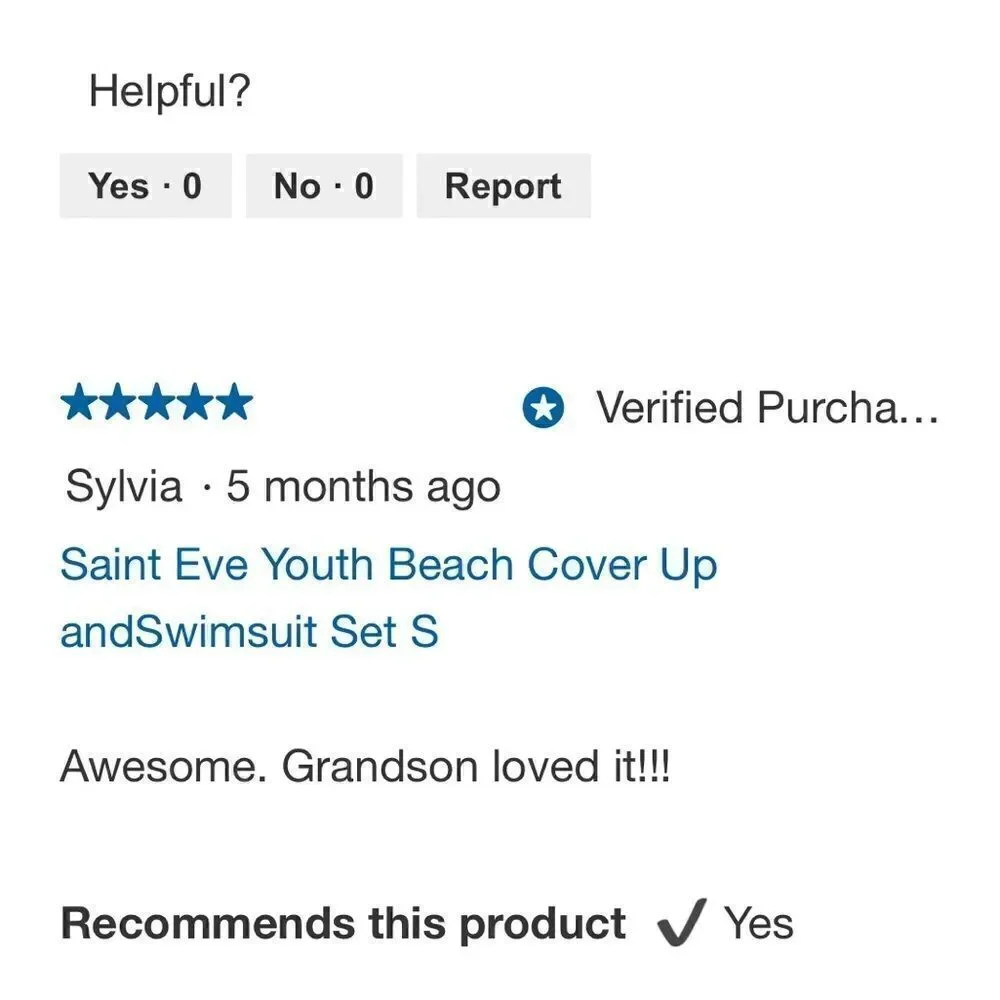1000x1000 pixels.
Task: Click the recommendation checkmark icon
Action: (x=682, y=922)
